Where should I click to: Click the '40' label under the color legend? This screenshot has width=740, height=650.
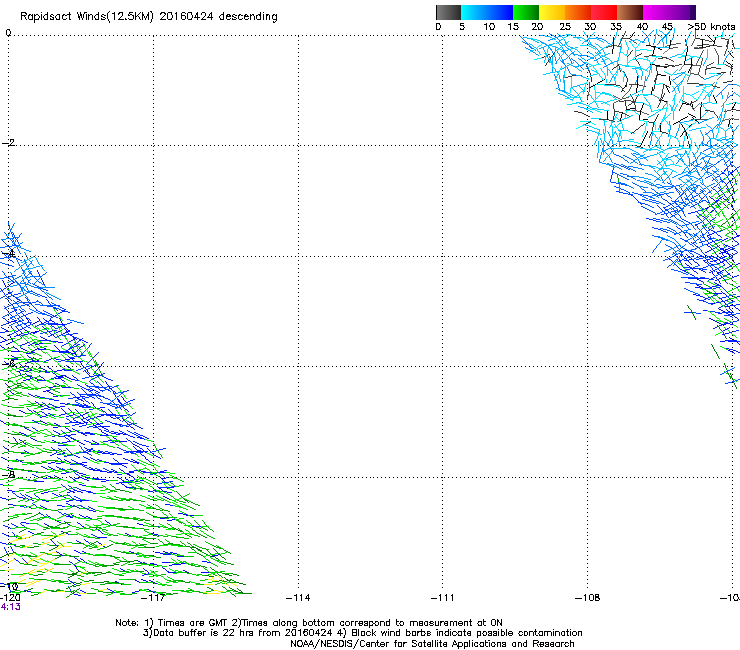pos(642,27)
